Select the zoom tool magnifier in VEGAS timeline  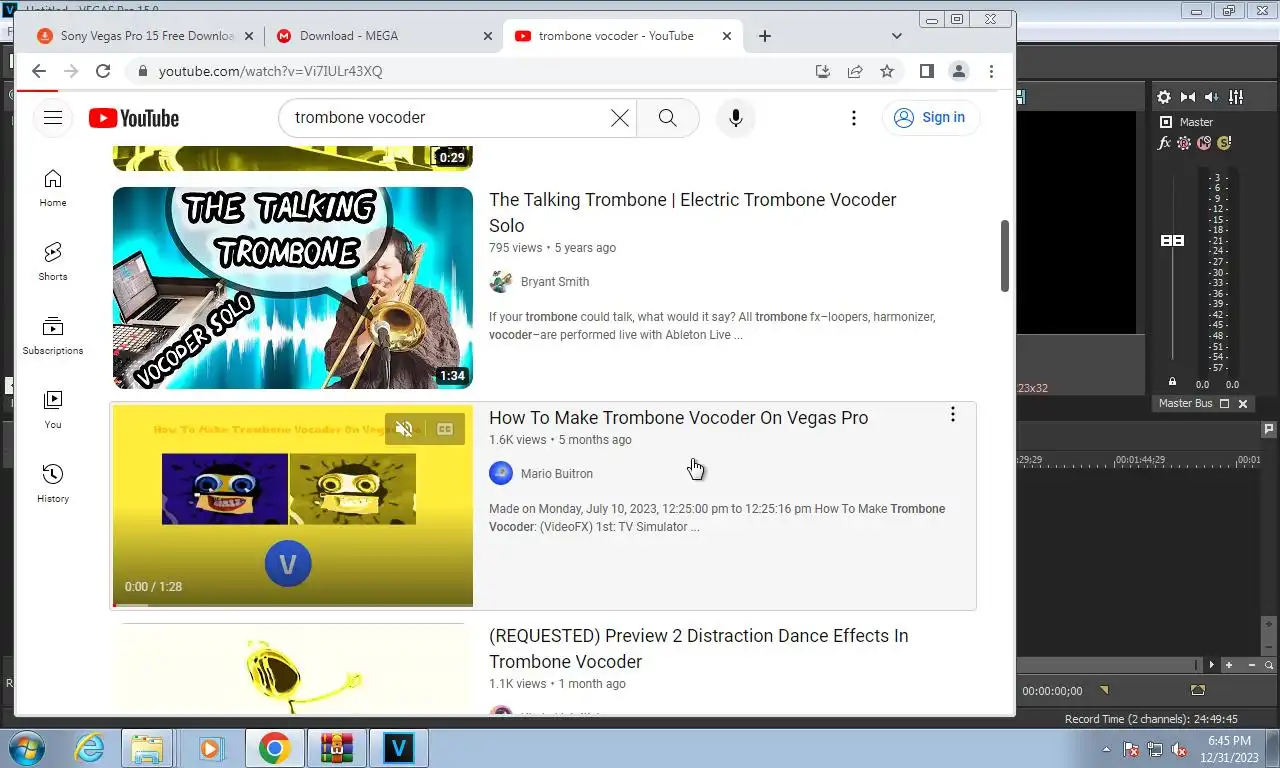point(1269,665)
